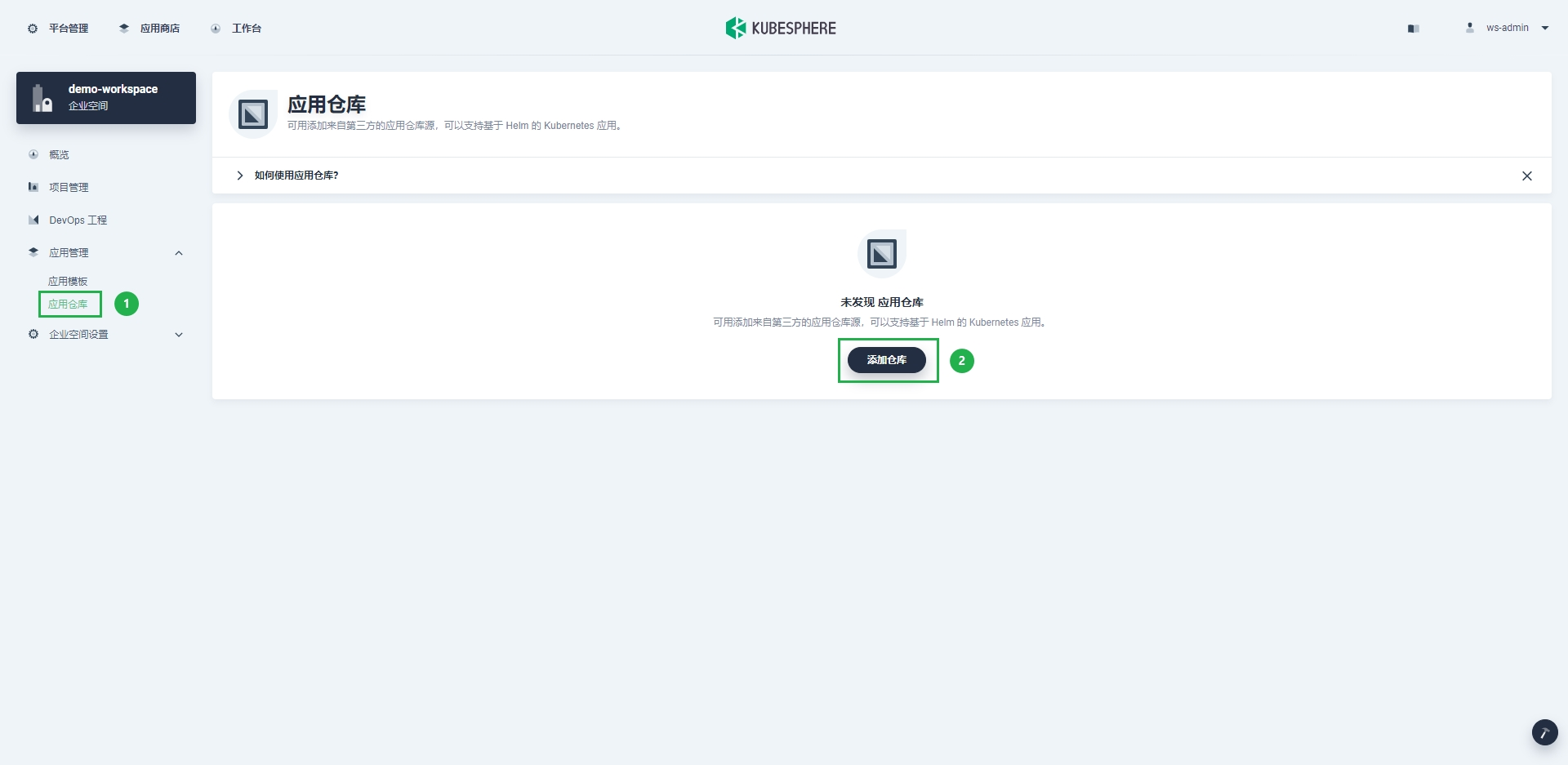
Task: Click the KubeSphere logo
Action: [781, 28]
